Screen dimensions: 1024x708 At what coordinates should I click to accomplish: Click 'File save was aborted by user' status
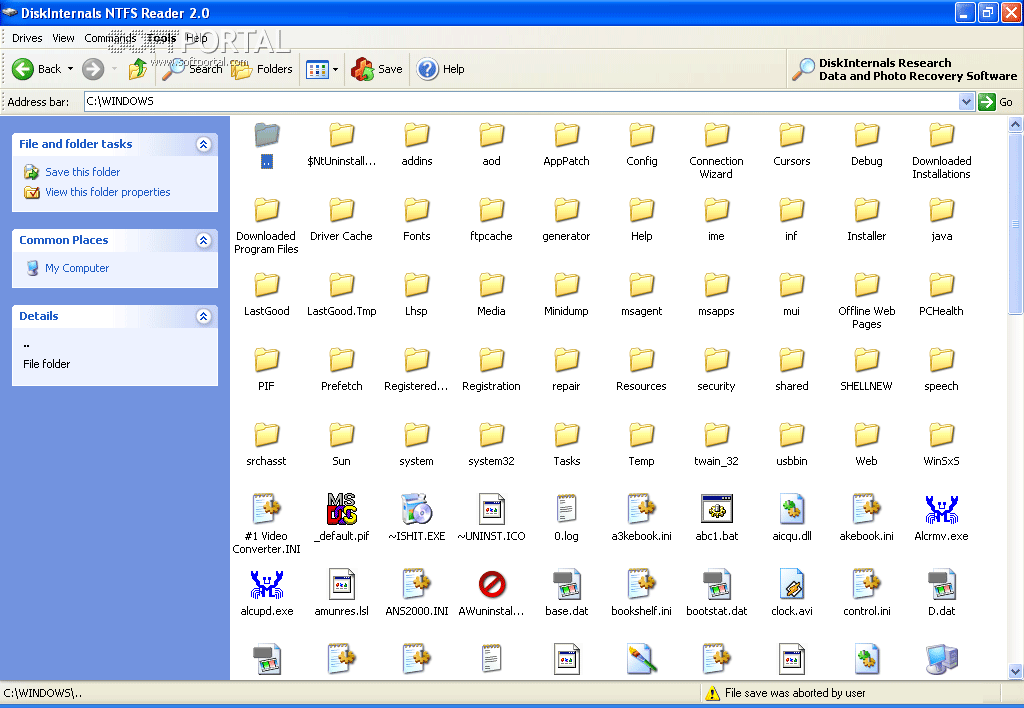[x=795, y=693]
